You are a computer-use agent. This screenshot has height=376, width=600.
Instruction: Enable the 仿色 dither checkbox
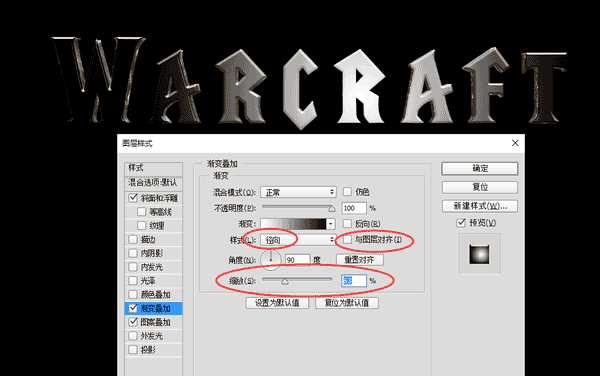pos(347,192)
